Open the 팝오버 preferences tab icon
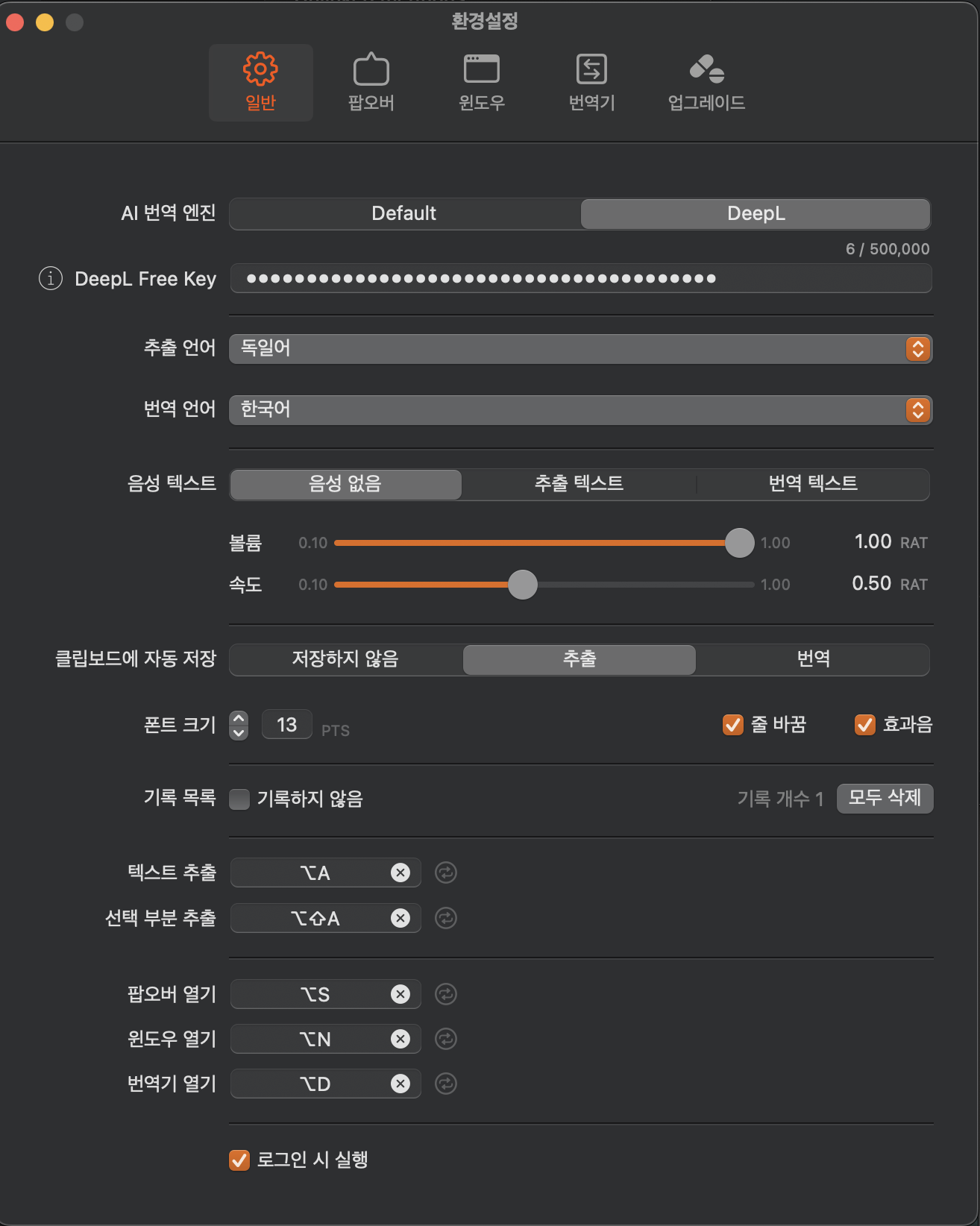The width and height of the screenshot is (980, 1226). [371, 70]
